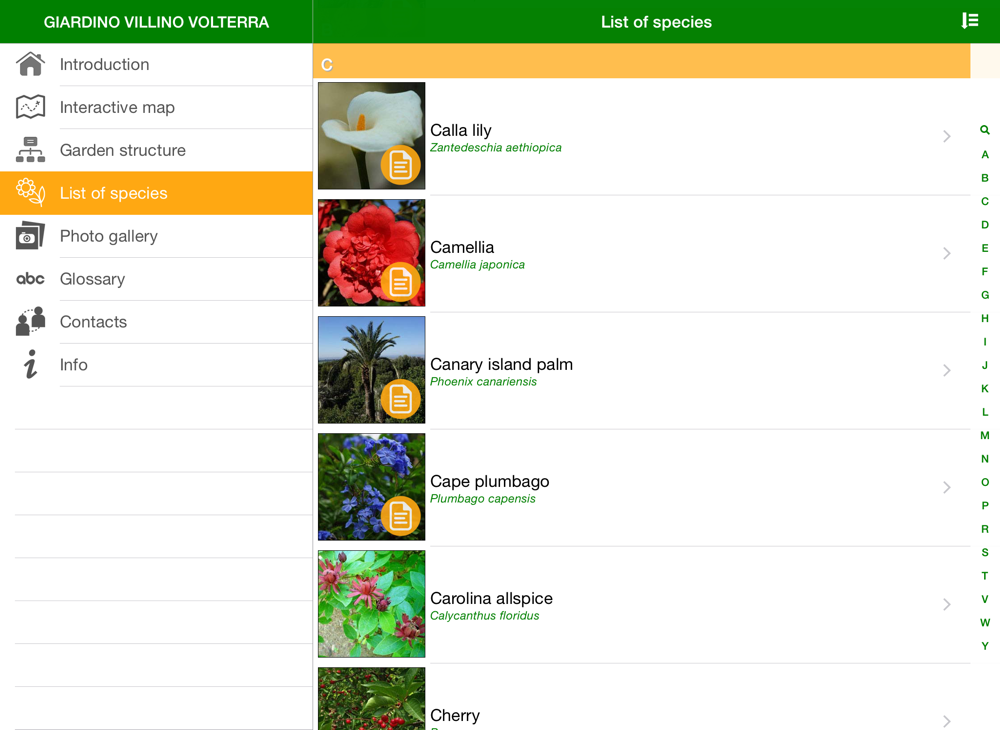The height and width of the screenshot is (730, 1000).
Task: Click the Interactive map icon
Action: click(x=31, y=107)
